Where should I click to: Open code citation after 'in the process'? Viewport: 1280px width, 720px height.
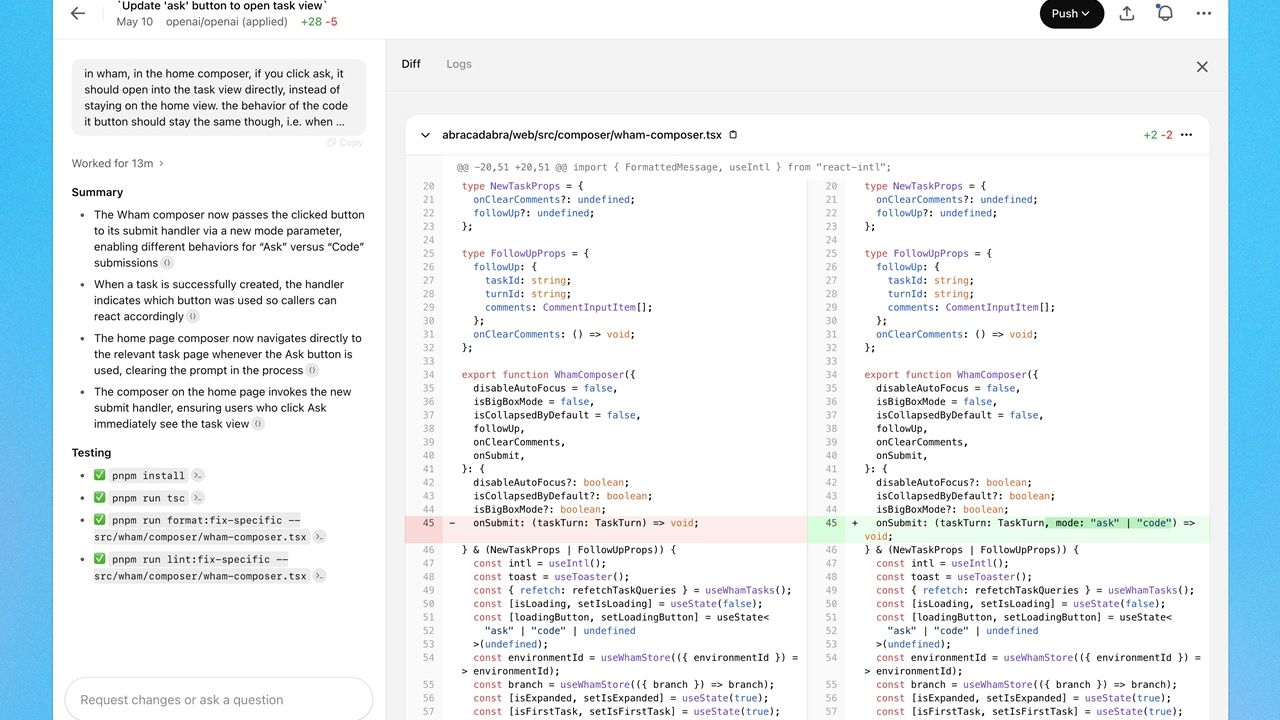pos(312,371)
